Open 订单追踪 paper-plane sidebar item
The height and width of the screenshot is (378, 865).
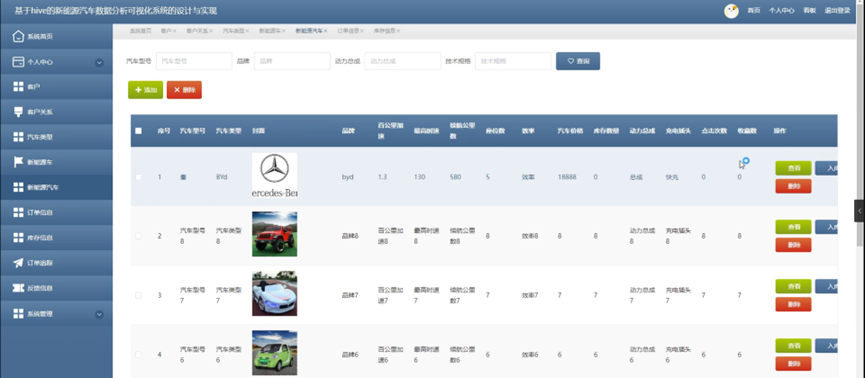click(x=56, y=263)
